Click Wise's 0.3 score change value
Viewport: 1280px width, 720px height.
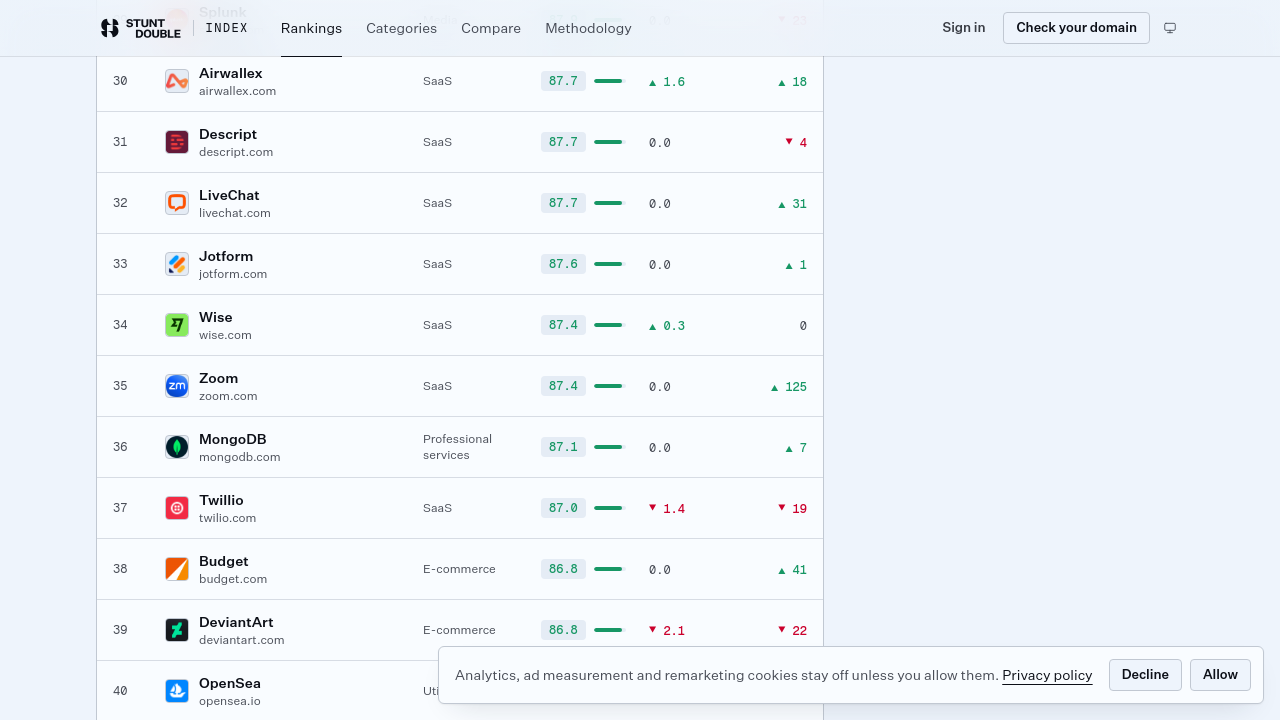667,326
